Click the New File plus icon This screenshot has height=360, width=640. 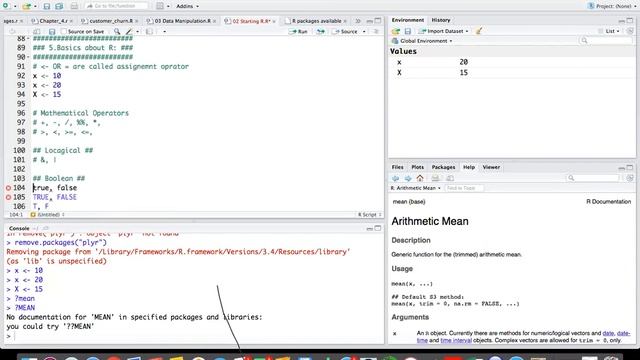click(x=6, y=6)
